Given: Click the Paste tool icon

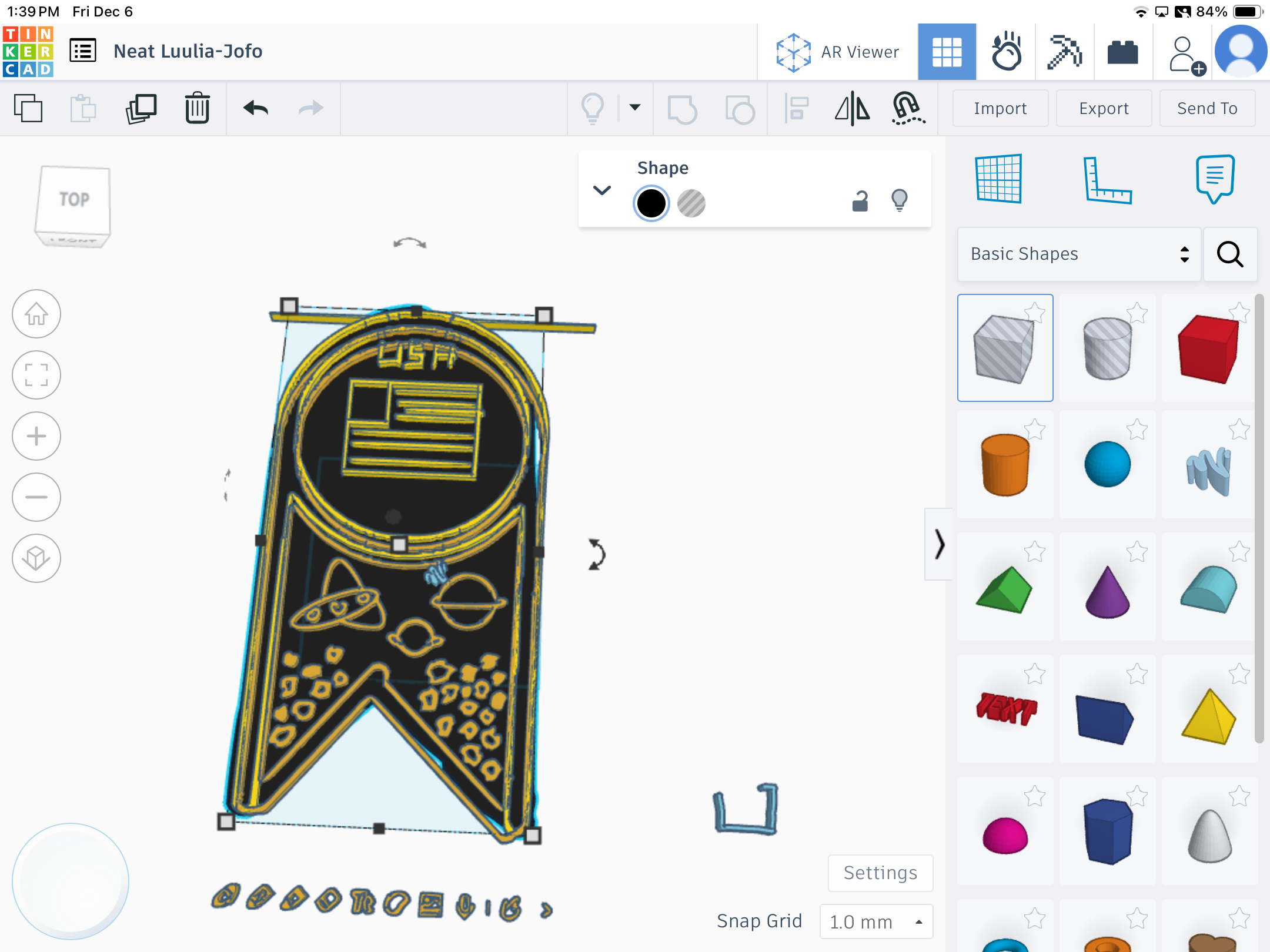Looking at the screenshot, I should pyautogui.click(x=83, y=108).
